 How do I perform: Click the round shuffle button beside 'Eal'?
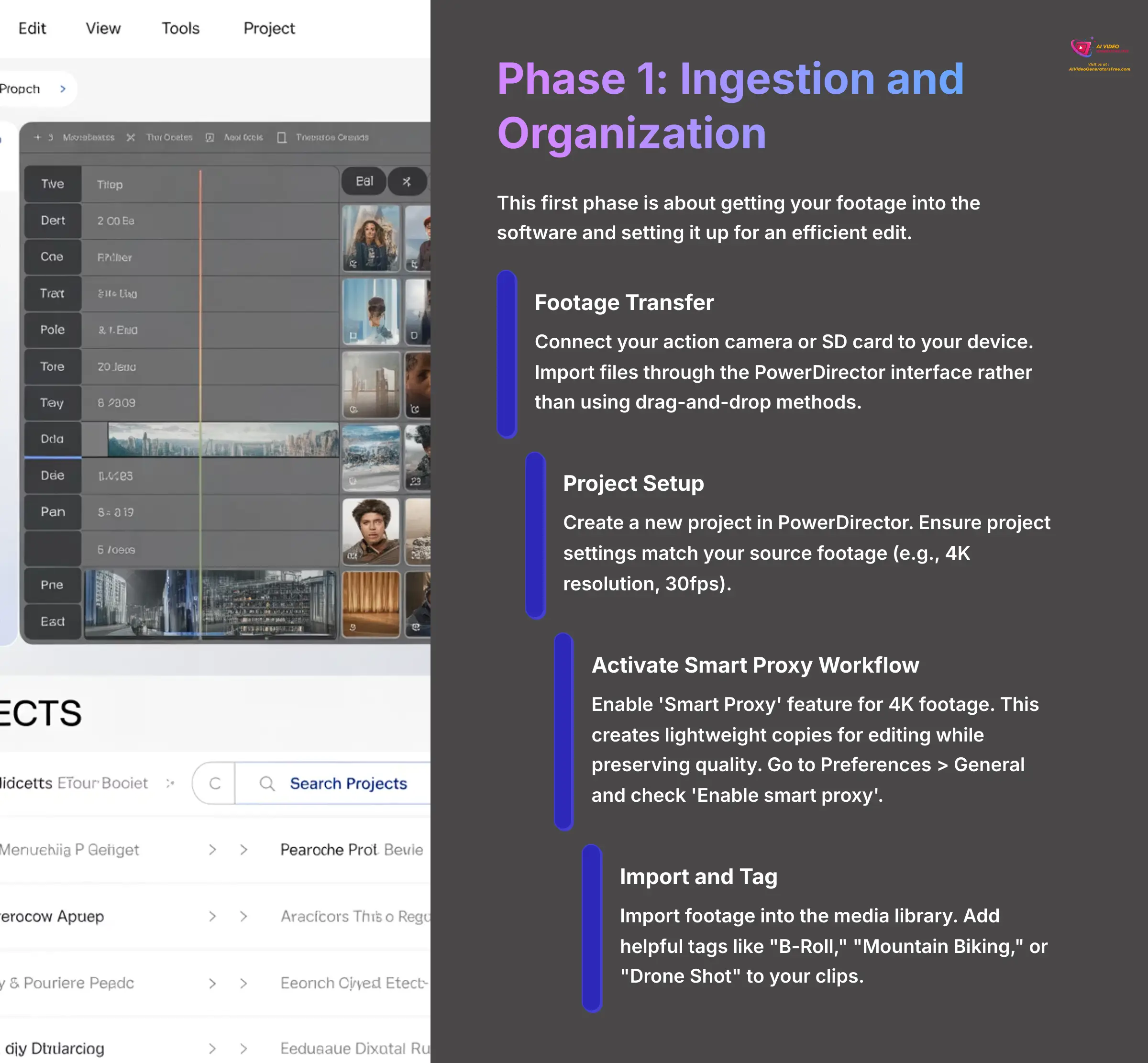[407, 181]
